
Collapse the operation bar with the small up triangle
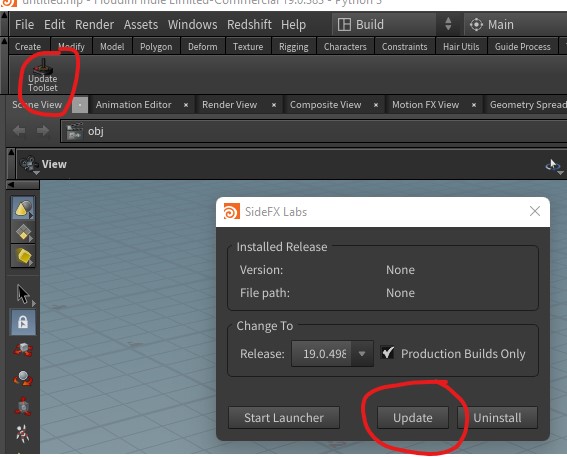11,152
